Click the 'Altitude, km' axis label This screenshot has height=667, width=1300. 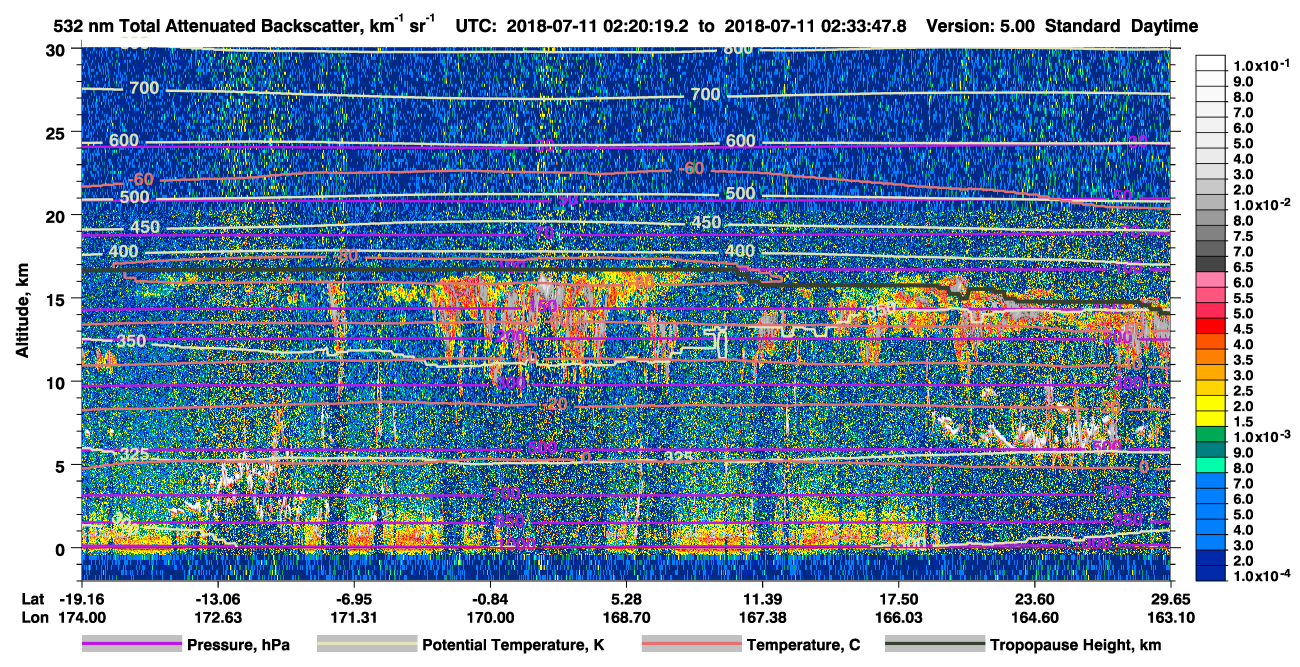click(22, 313)
